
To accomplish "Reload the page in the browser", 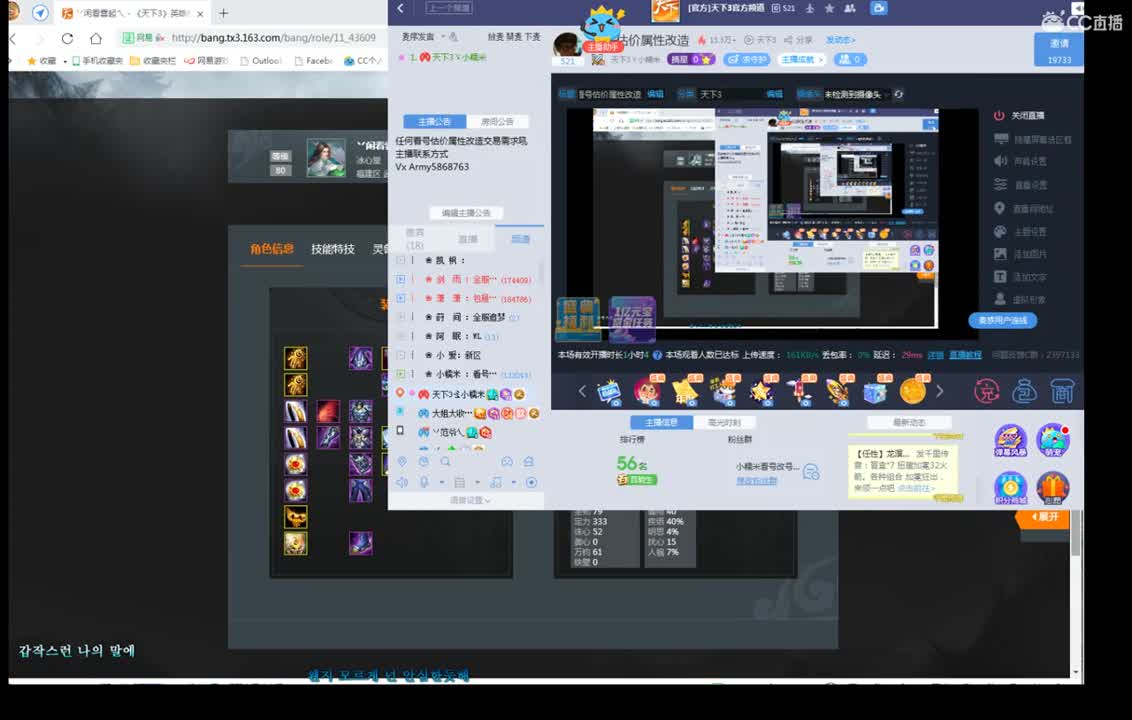I will (x=67, y=38).
